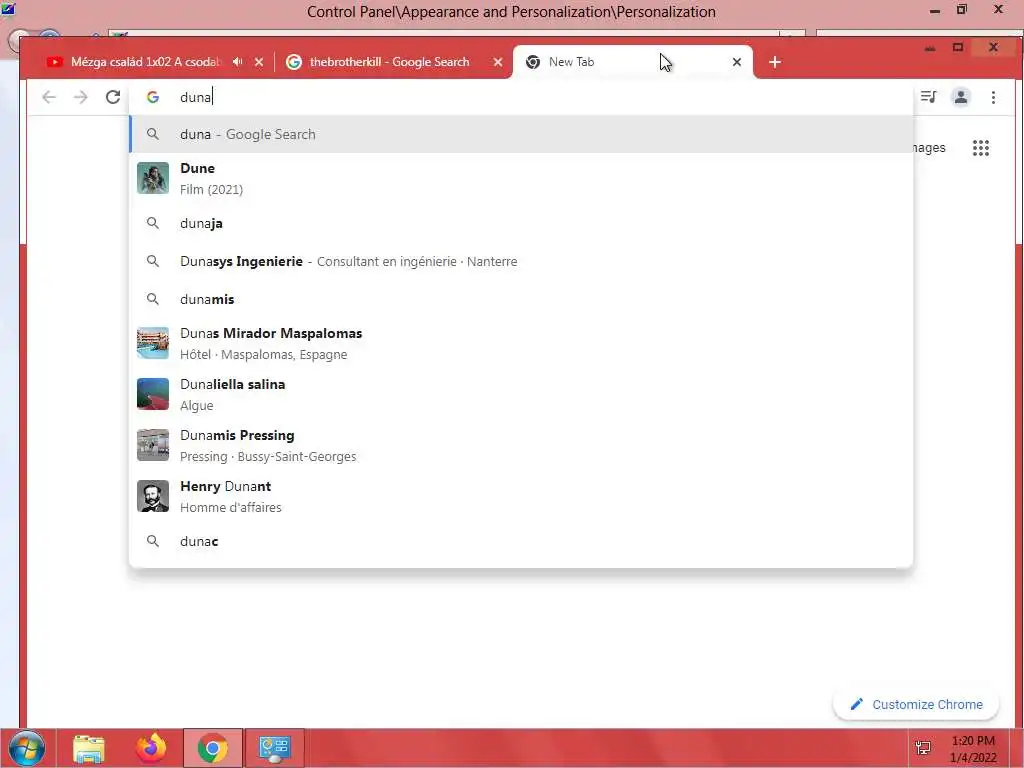Click the Control Panel Personalization window title

511,12
